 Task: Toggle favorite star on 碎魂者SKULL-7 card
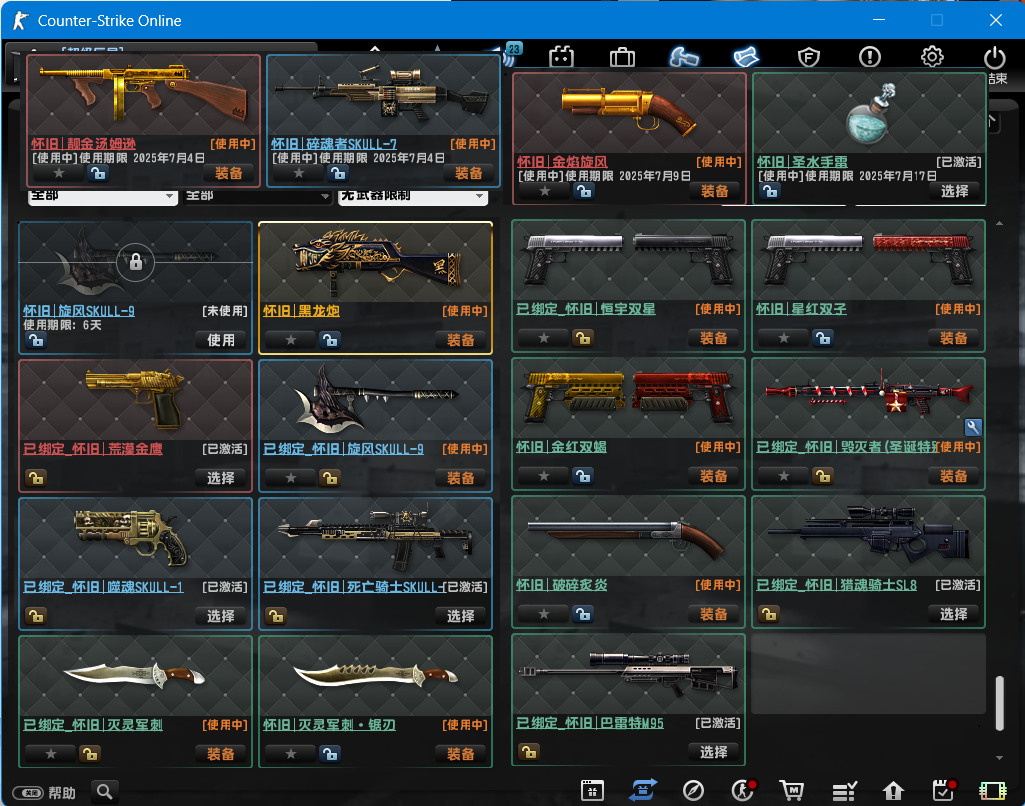pos(299,173)
